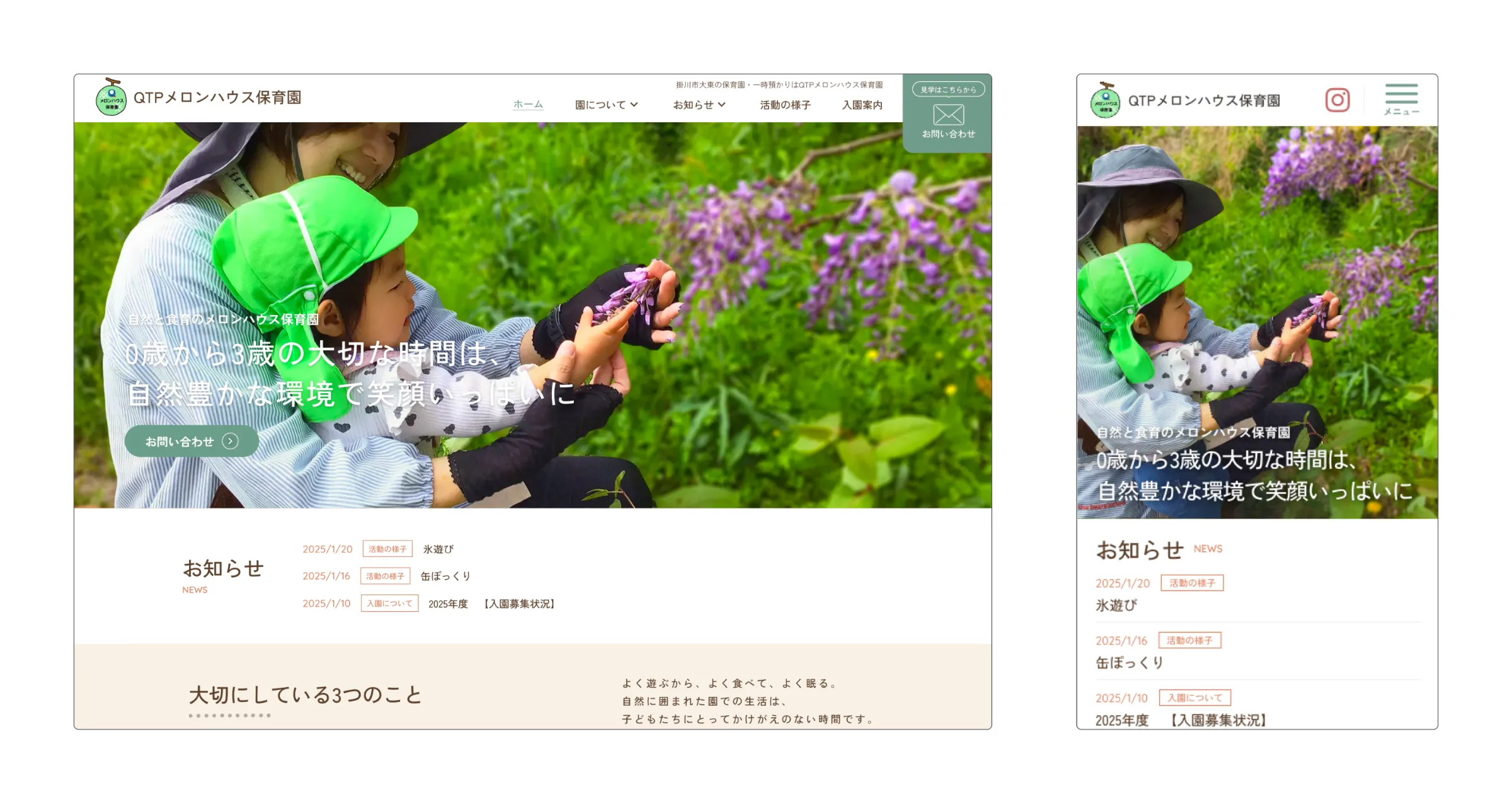Open the 氷遊び news link on desktop

click(x=438, y=549)
